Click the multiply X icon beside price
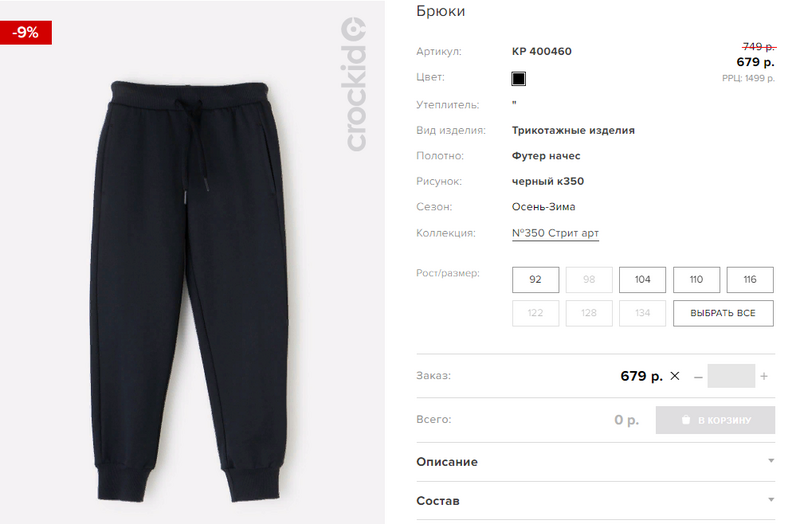Image resolution: width=800 pixels, height=524 pixels. 674,376
